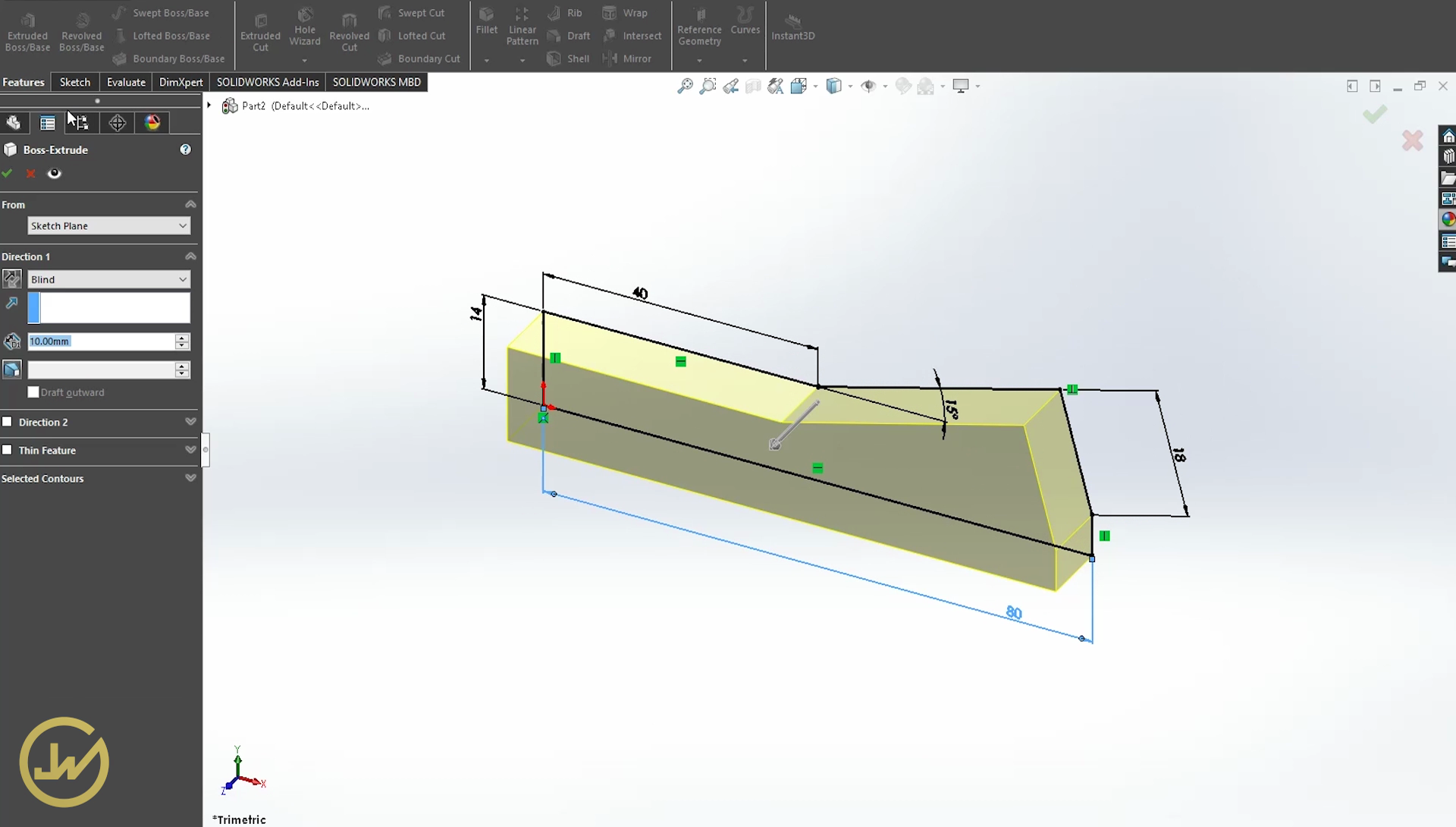Open the Features menu tab
The height and width of the screenshot is (827, 1456).
(23, 81)
